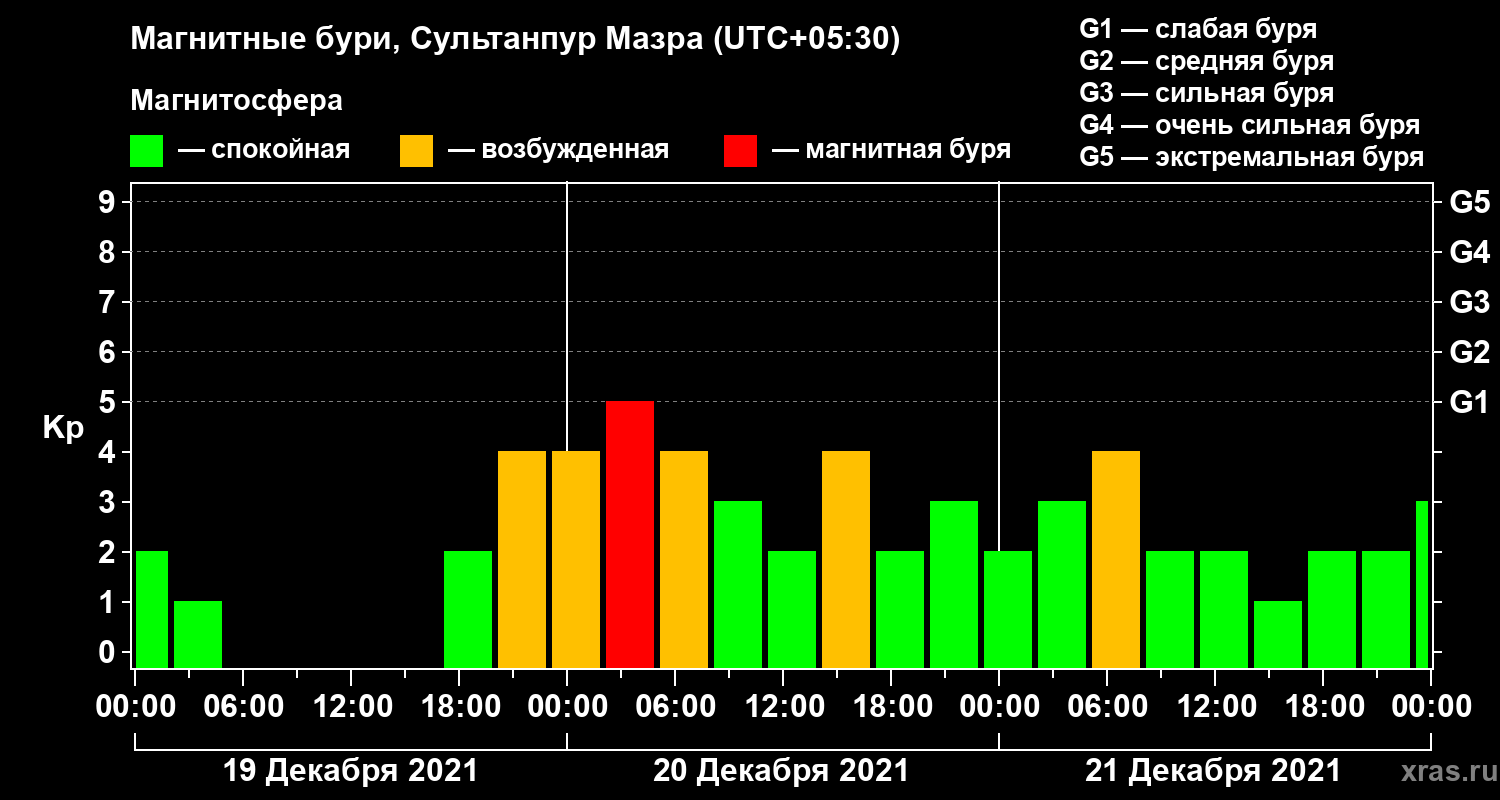
Task: Select the orange bar at 15:00 on 20 Декабря
Action: pos(846,559)
